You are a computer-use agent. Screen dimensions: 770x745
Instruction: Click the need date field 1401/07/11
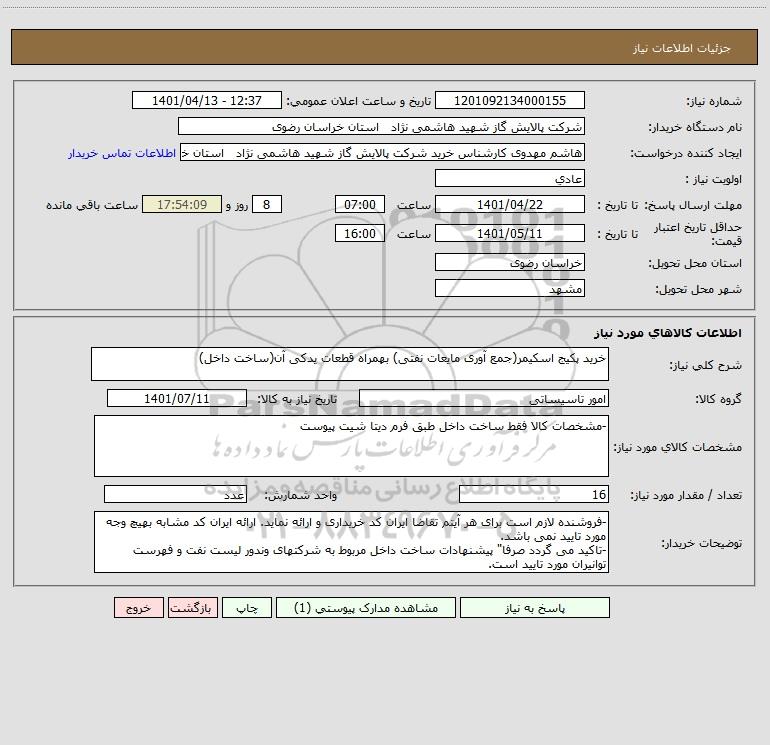point(177,398)
